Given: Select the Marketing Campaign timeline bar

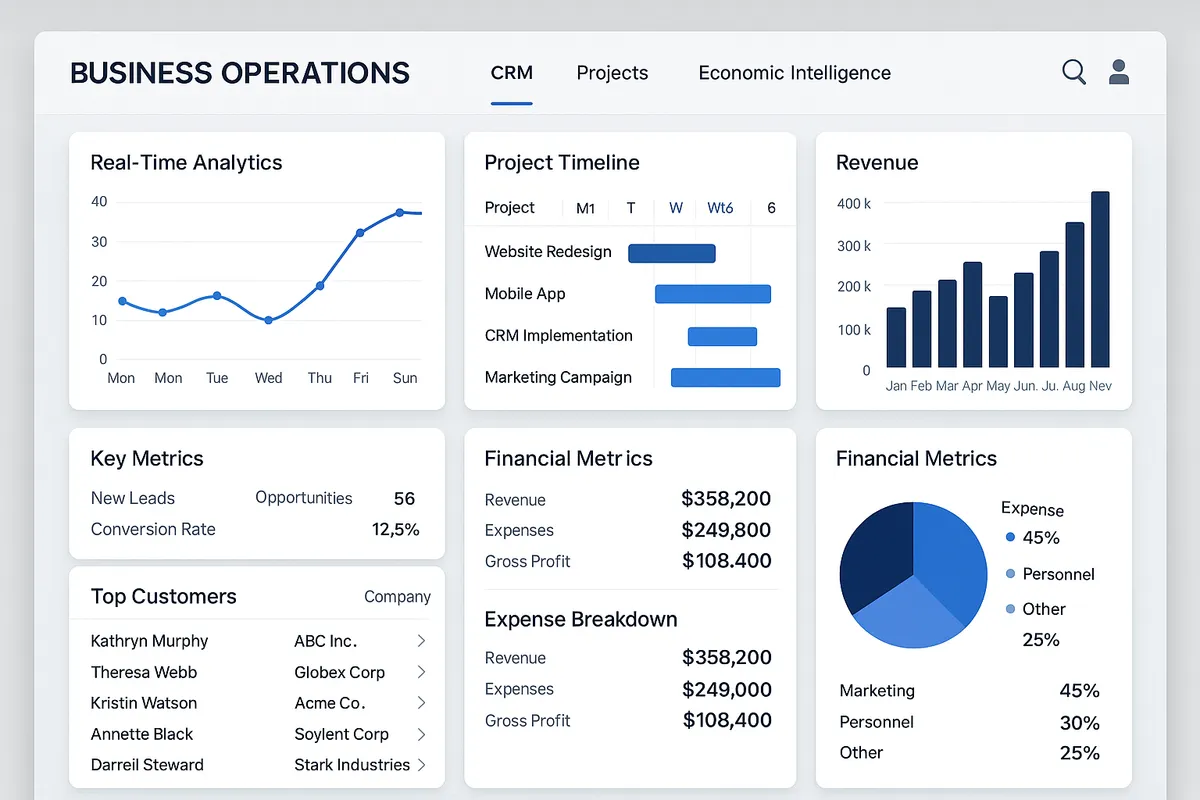Looking at the screenshot, I should tap(726, 377).
